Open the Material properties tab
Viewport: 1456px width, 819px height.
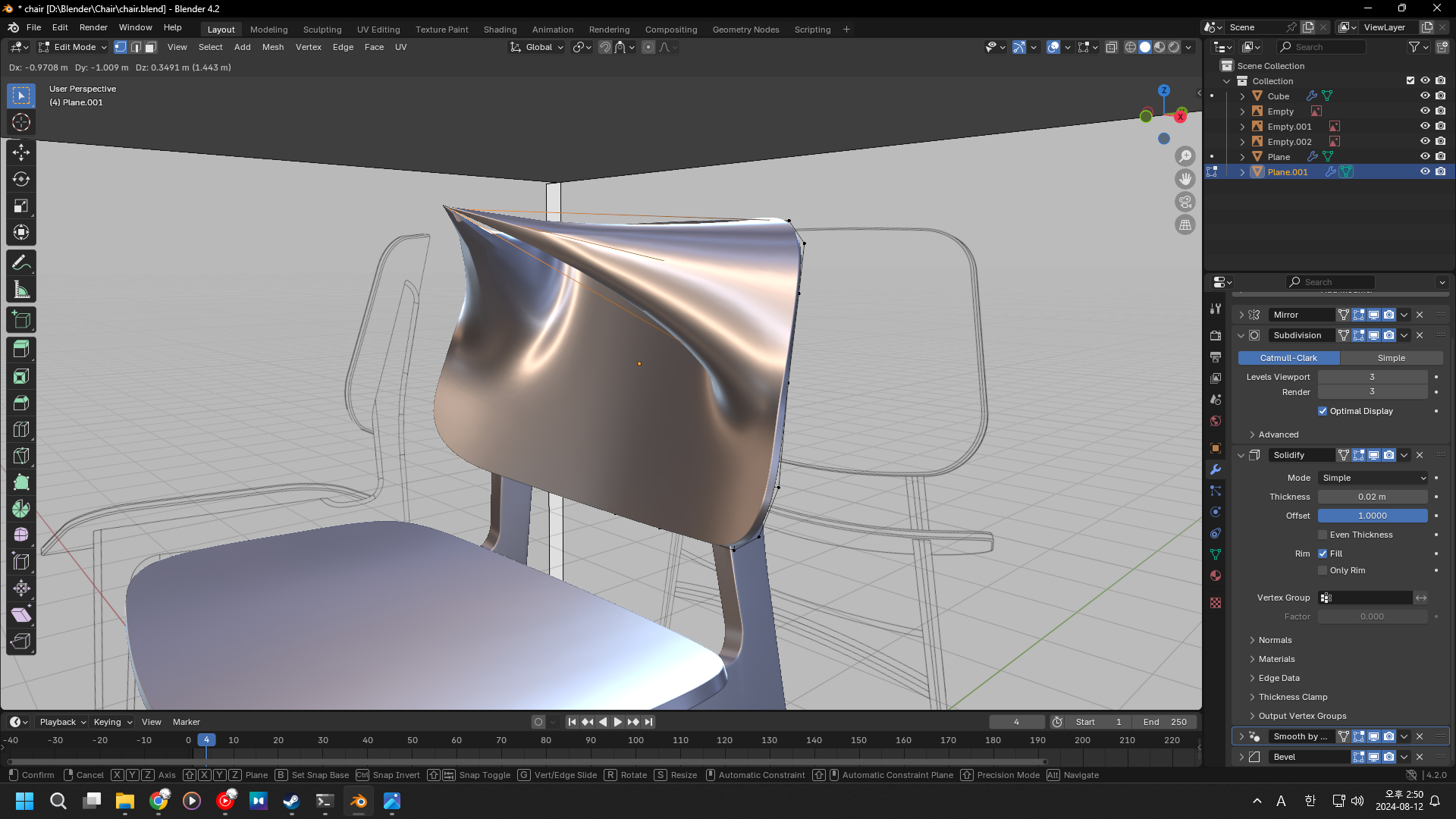[1216, 576]
